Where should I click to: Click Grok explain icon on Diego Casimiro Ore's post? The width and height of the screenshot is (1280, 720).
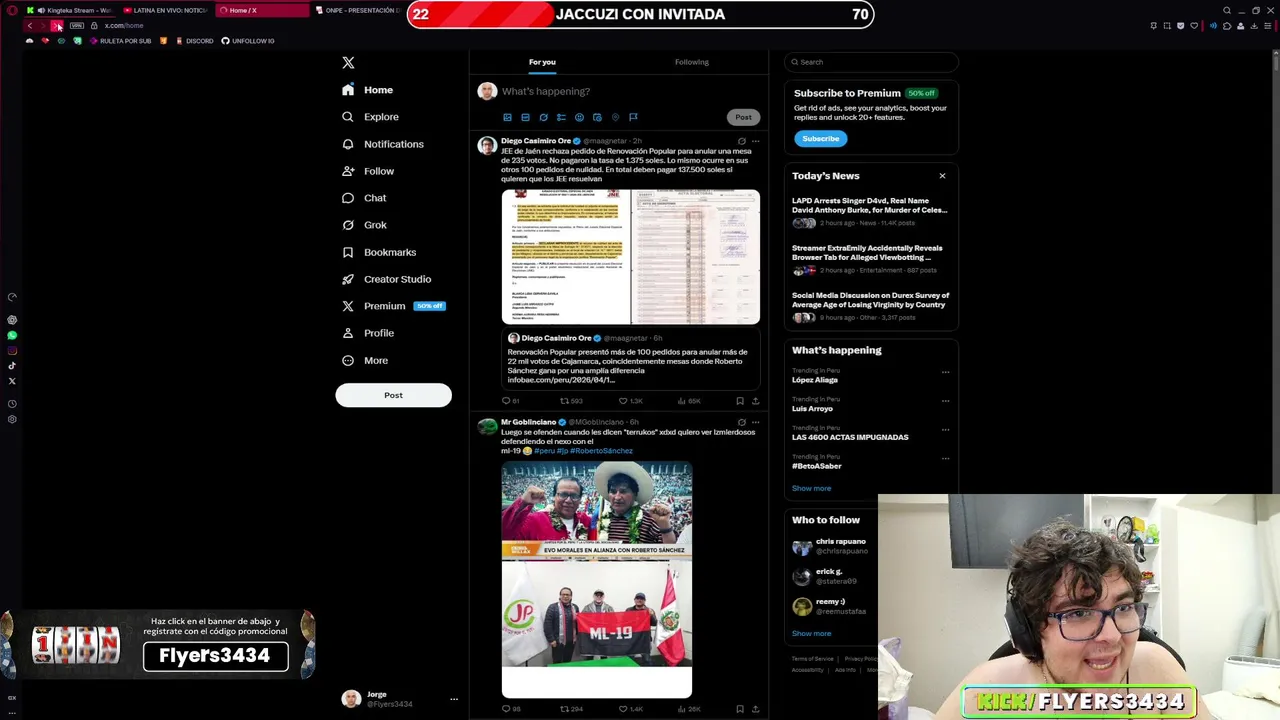(741, 141)
